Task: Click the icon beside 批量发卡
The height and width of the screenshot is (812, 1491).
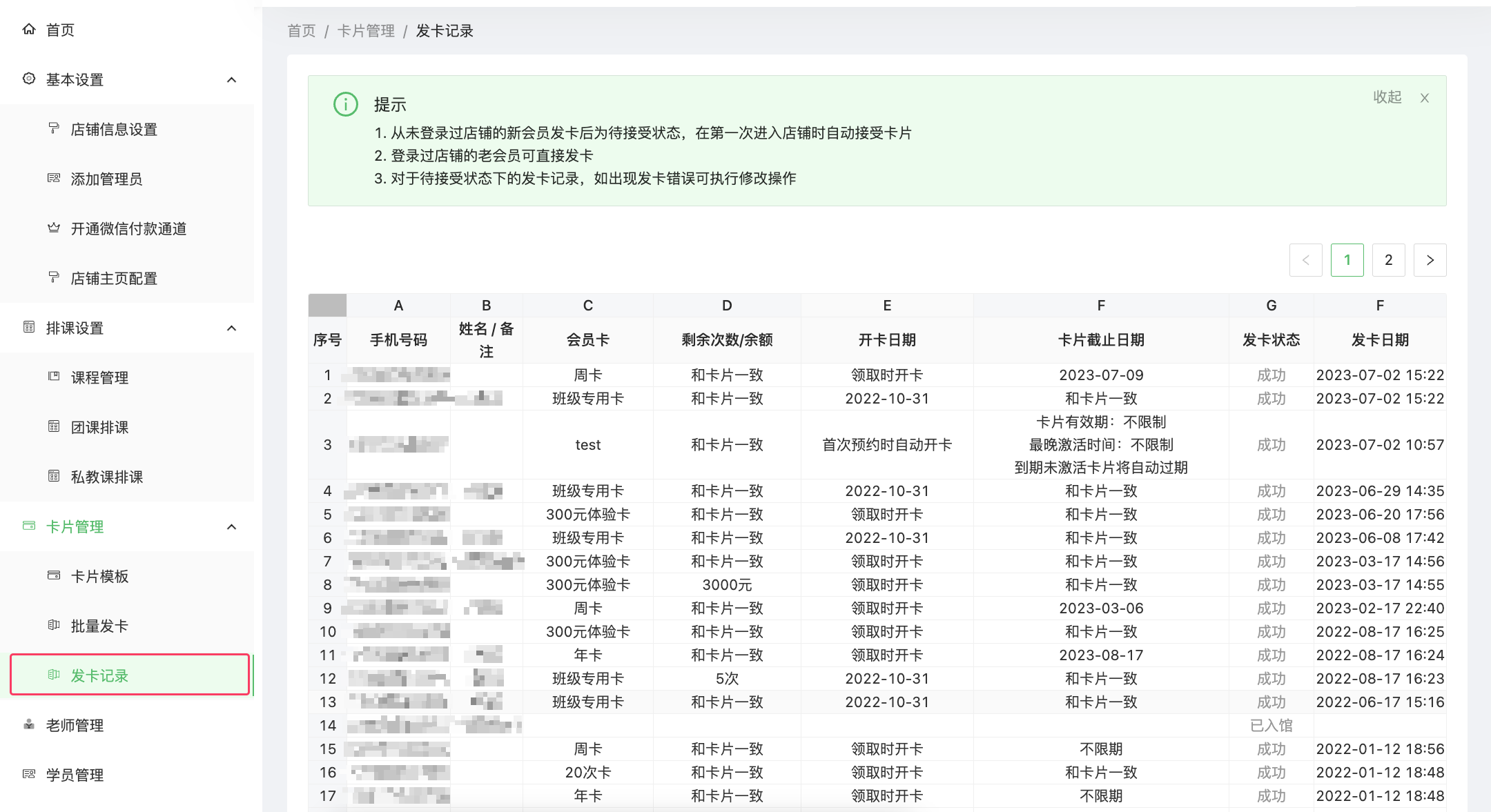Action: point(54,625)
